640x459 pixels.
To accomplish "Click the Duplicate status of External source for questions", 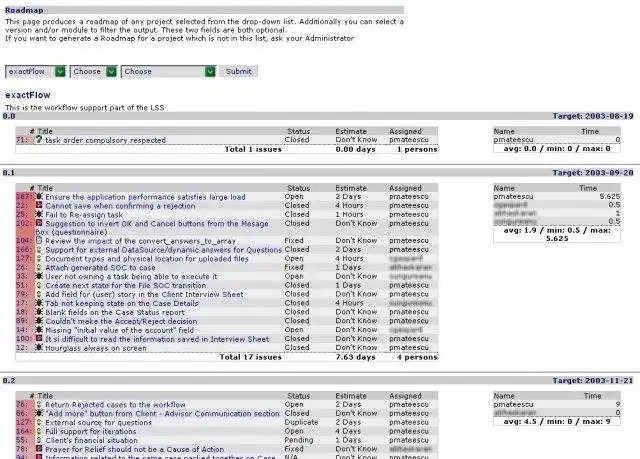I will tap(301, 422).
